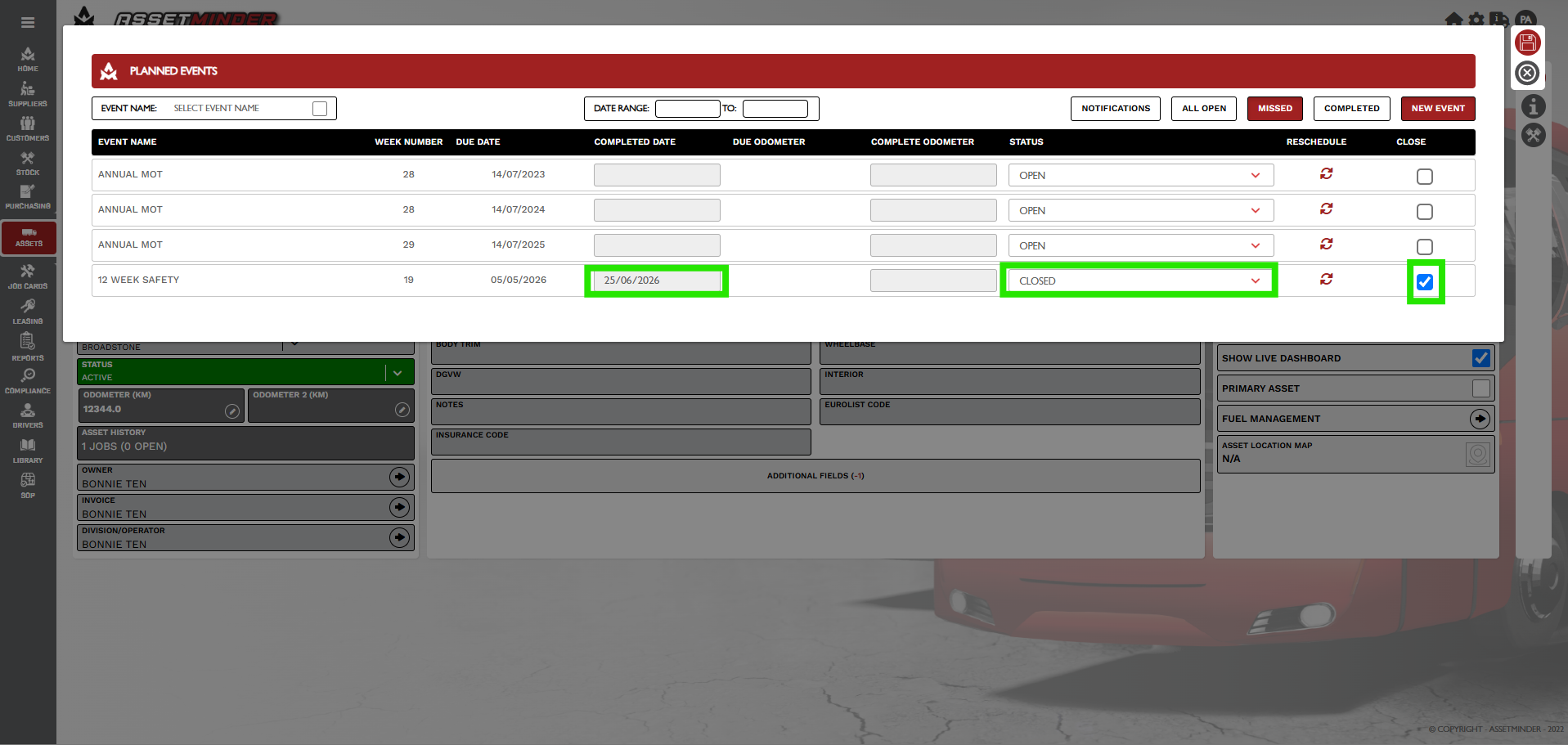Tick the Close checkbox for the 14/07/2023 MOT
Viewport: 1568px width, 745px height.
point(1424,177)
